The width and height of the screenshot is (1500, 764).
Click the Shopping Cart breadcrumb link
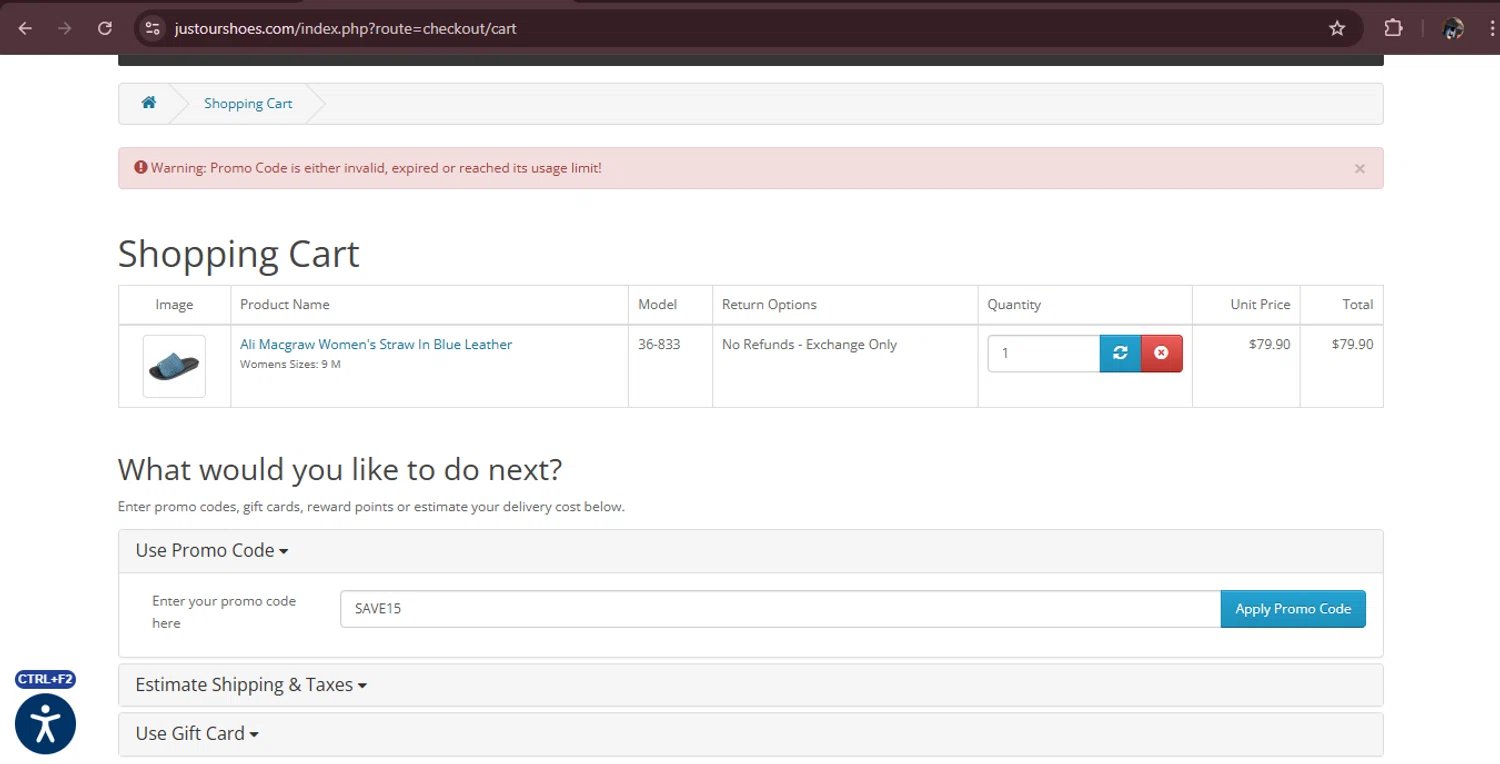click(248, 103)
